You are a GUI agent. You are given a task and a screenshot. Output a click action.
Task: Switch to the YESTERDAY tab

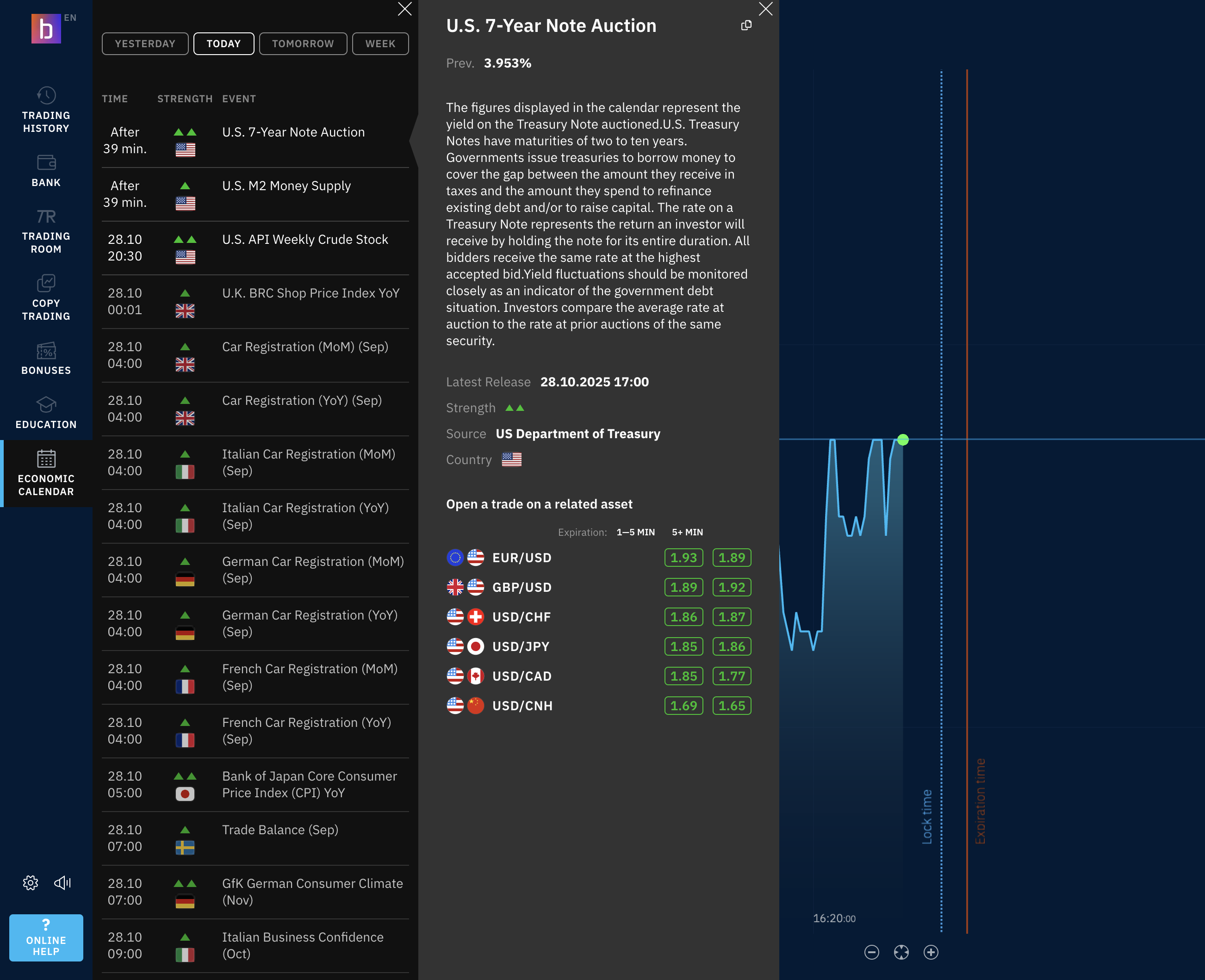pyautogui.click(x=145, y=43)
